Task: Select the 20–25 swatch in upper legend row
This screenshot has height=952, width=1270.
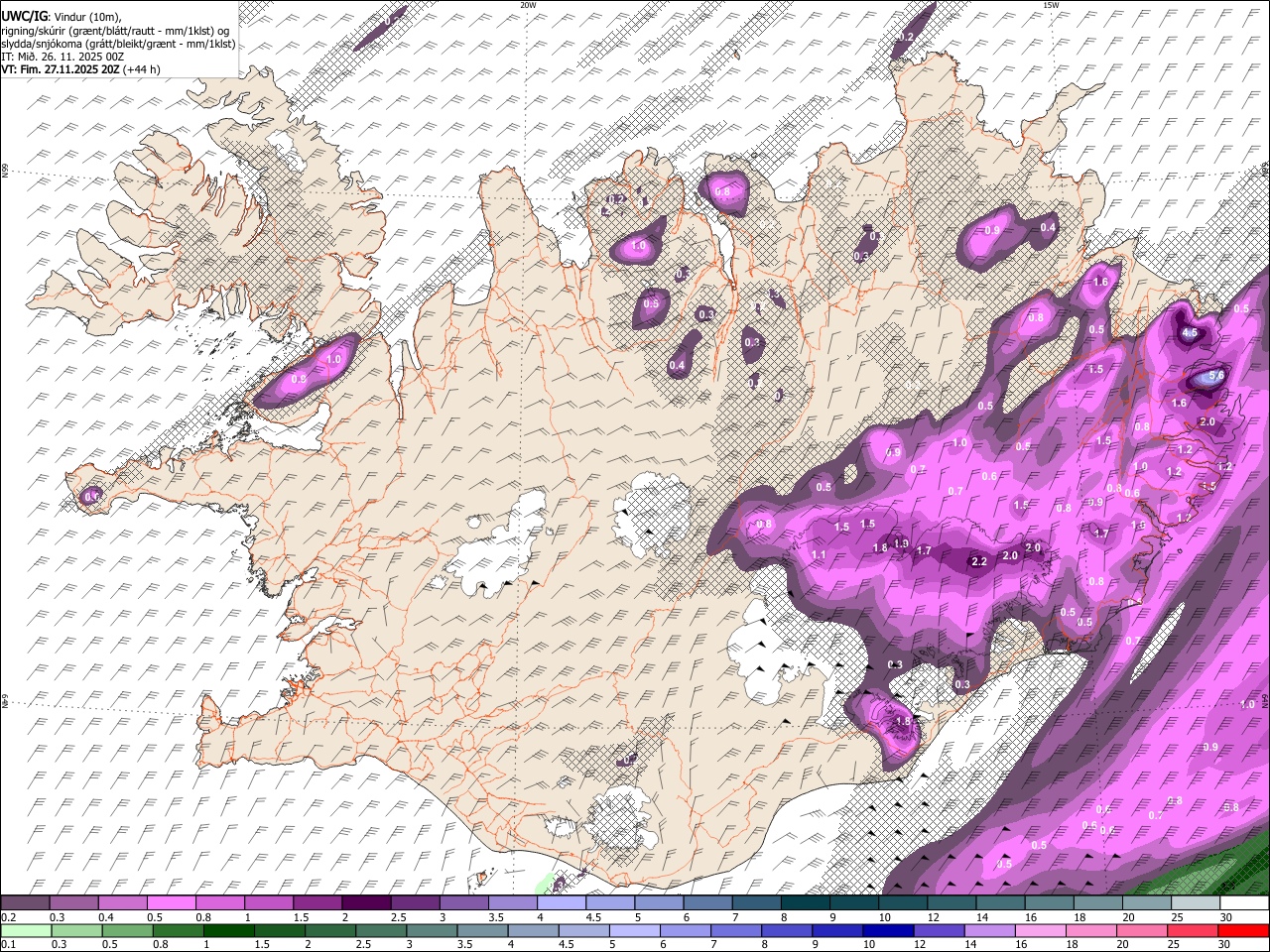Action: pos(1147,903)
